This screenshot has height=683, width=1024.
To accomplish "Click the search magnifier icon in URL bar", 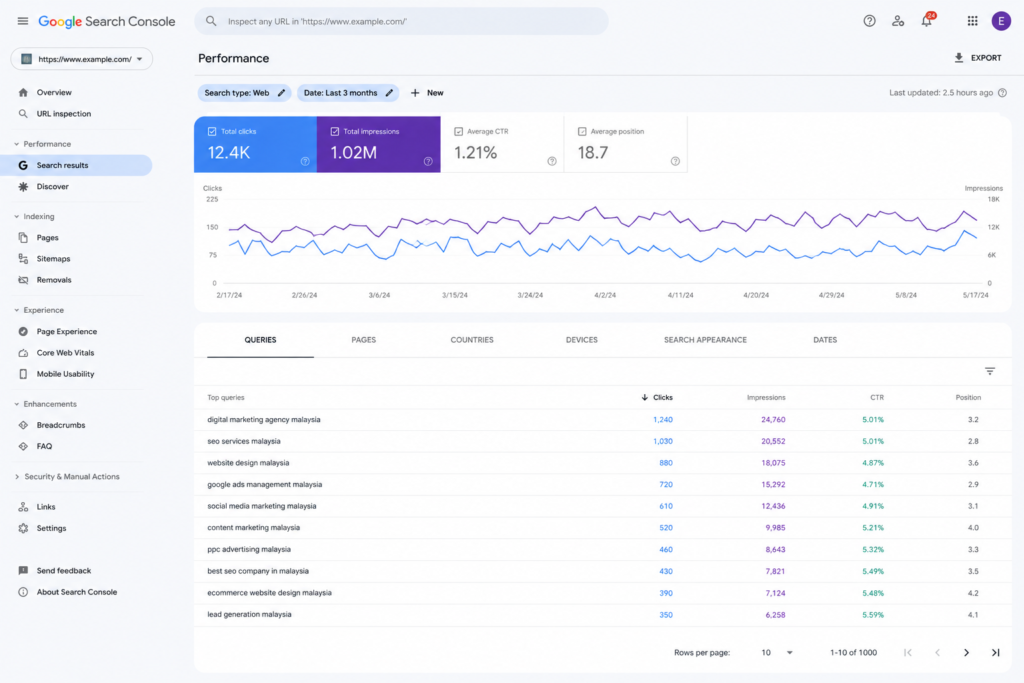I will [211, 21].
